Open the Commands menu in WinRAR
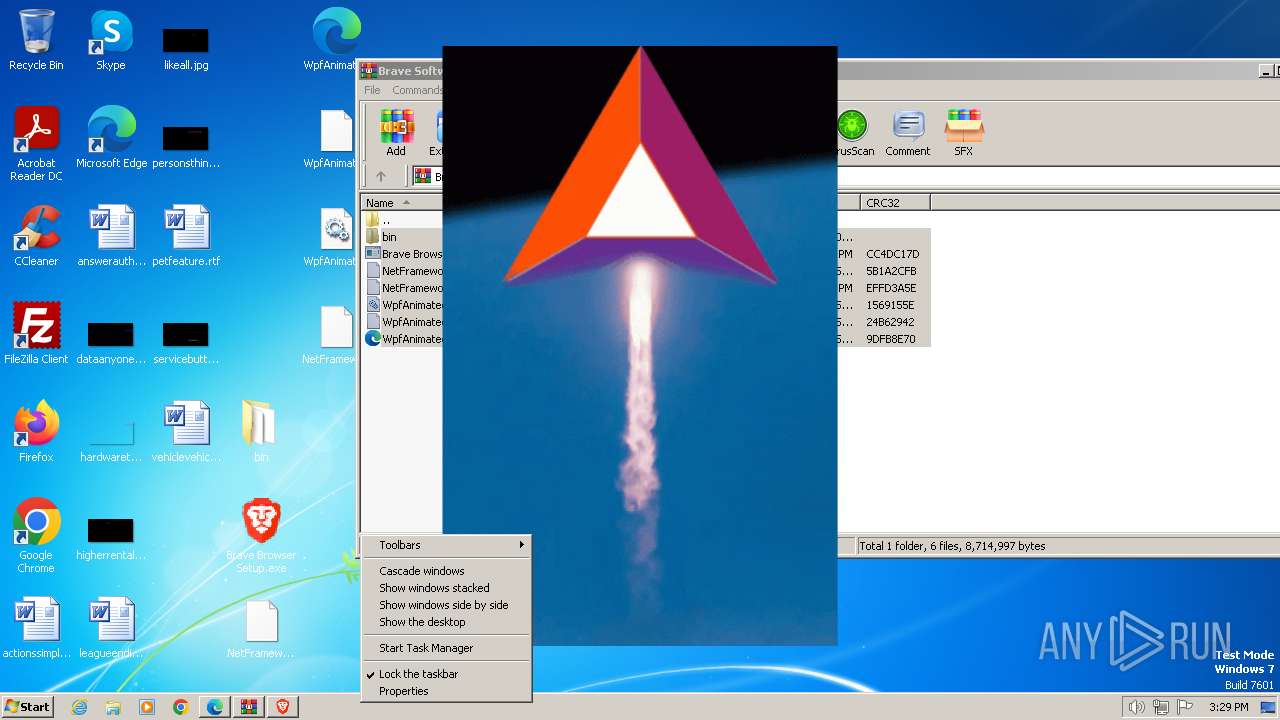1280x720 pixels. coord(417,90)
